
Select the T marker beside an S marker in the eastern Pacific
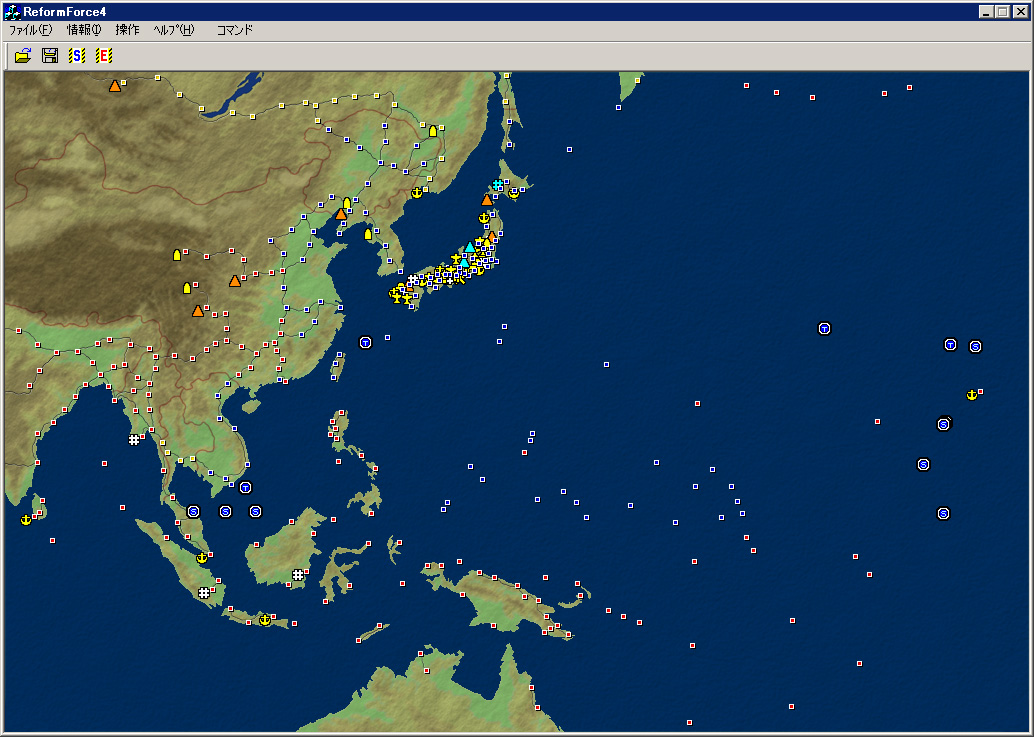950,345
